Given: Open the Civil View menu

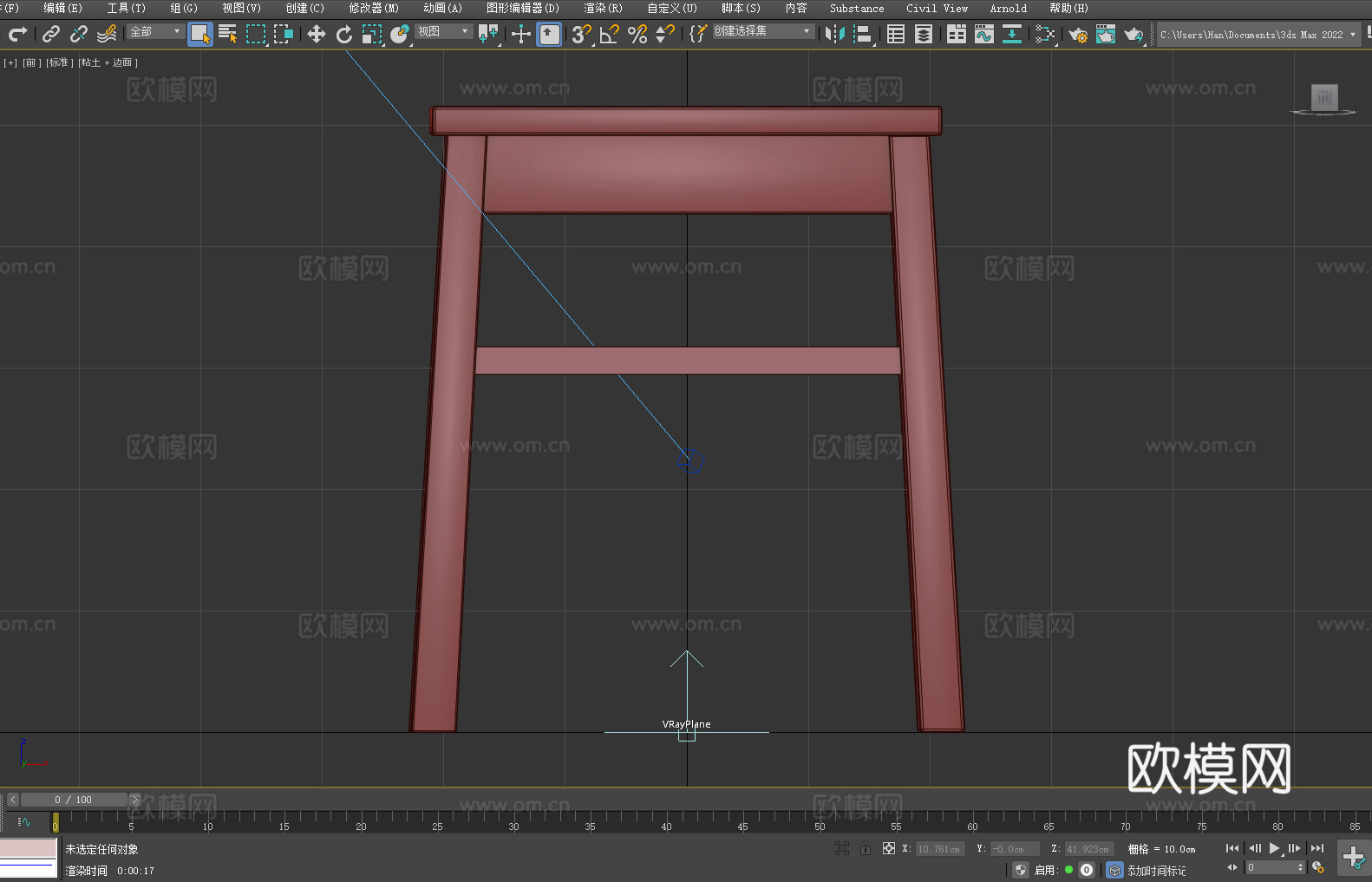Looking at the screenshot, I should 937,8.
